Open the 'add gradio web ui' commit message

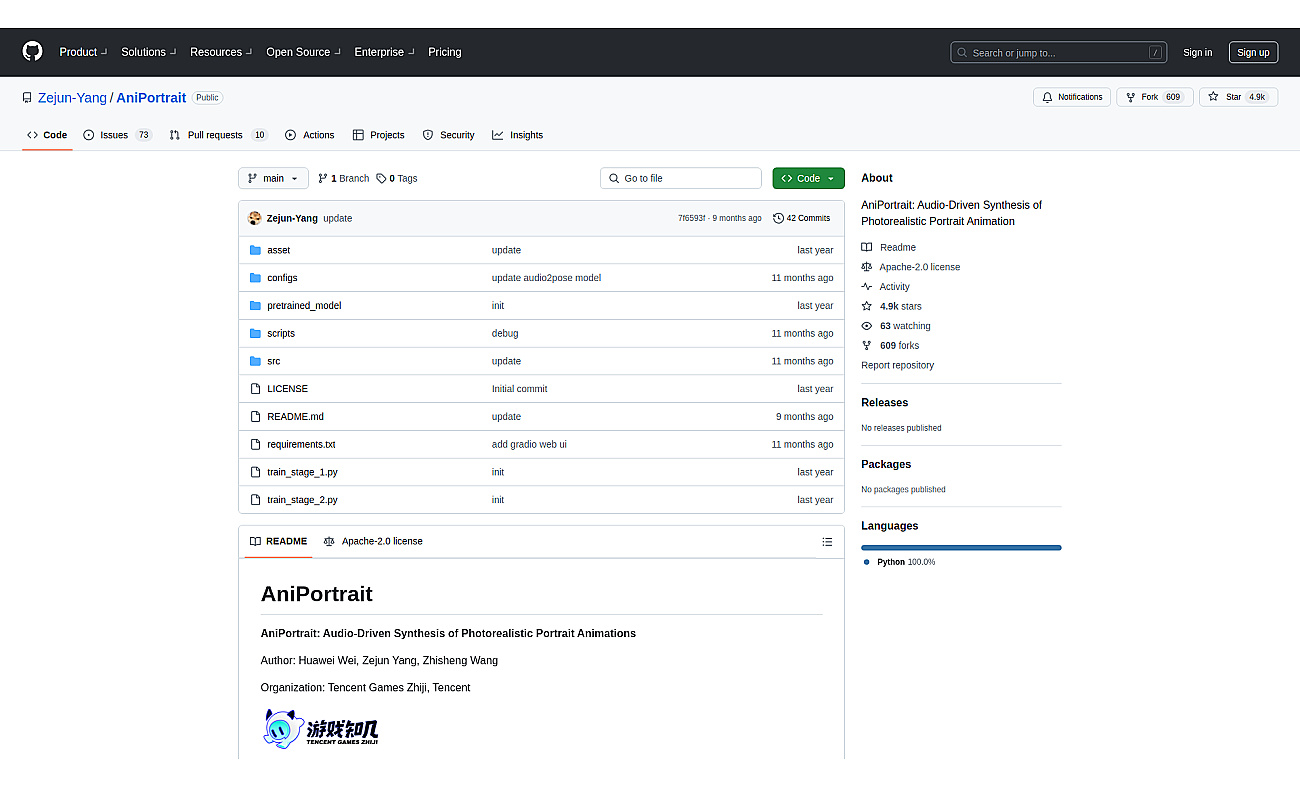click(529, 444)
